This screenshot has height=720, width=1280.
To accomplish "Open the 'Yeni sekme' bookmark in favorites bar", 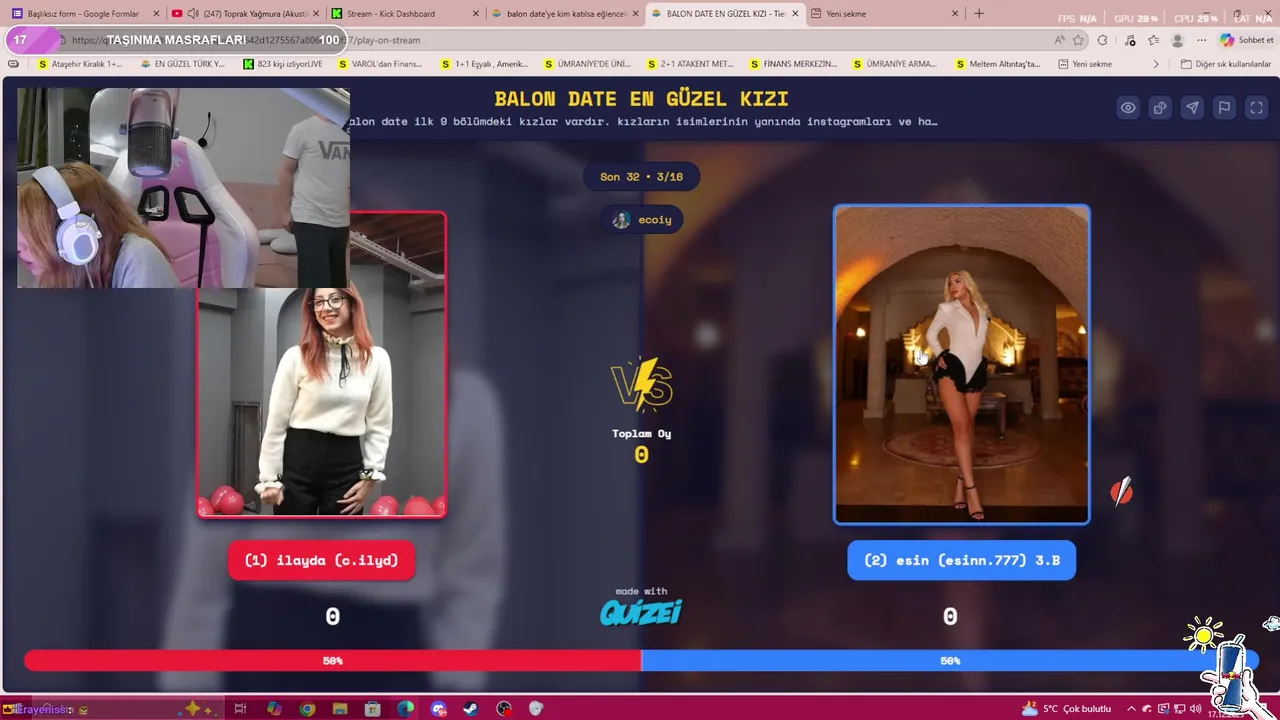I will 1084,64.
